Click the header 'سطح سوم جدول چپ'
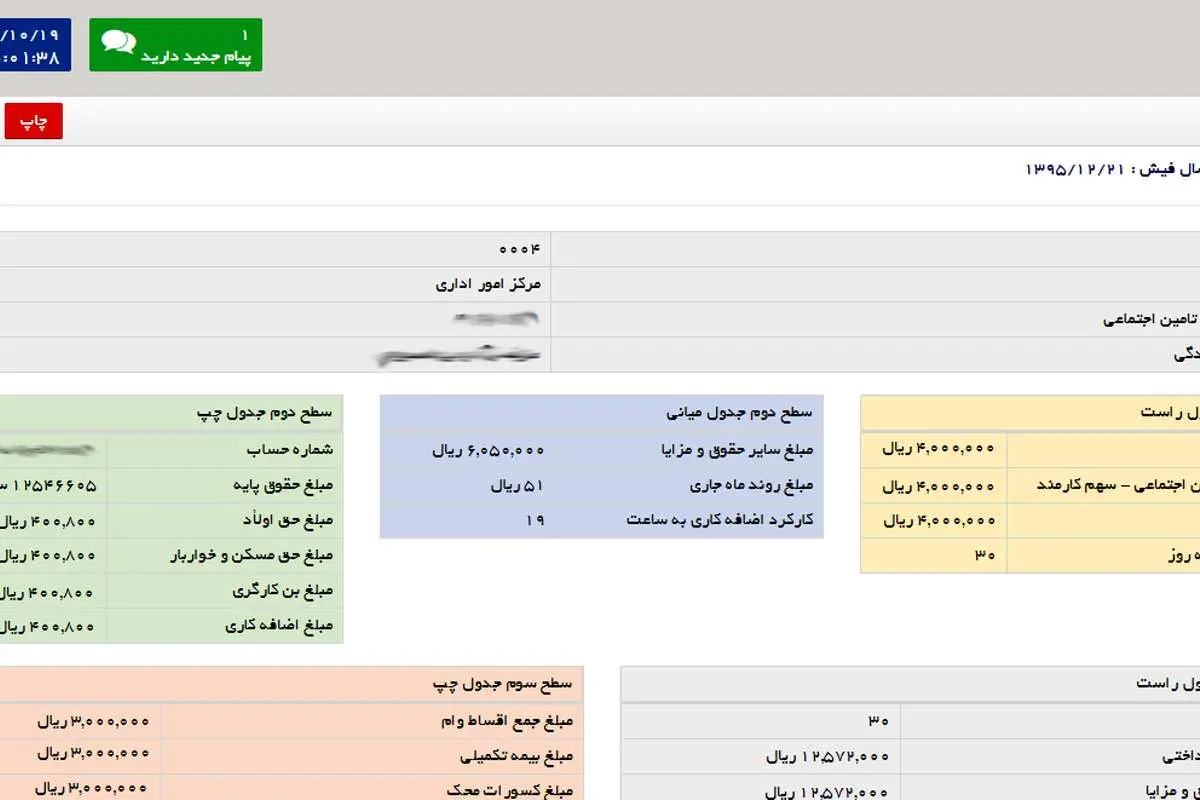This screenshot has width=1200, height=800. (503, 684)
